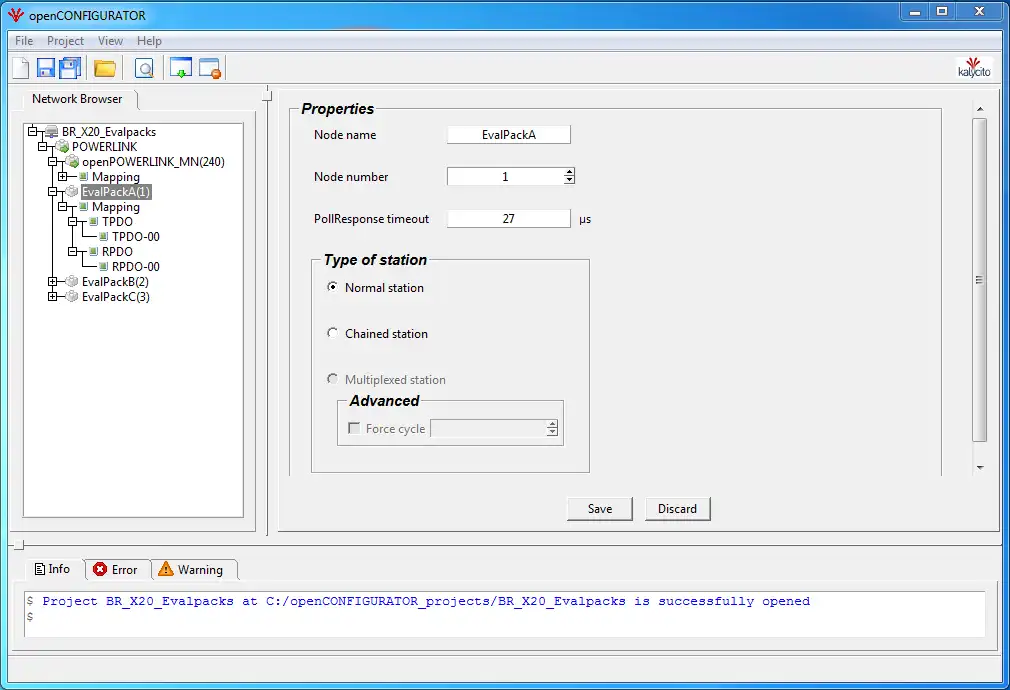Screen dimensions: 1010x690
Task: Click the Discard button
Action: tap(677, 509)
